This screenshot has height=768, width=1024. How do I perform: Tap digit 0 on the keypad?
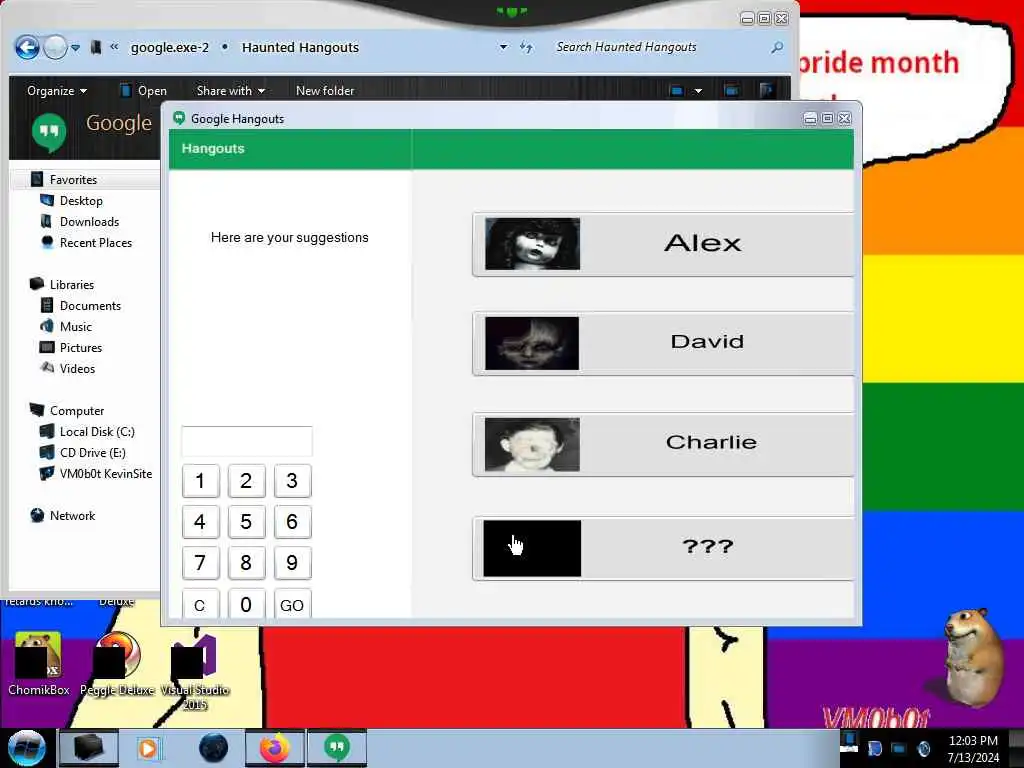coord(246,603)
